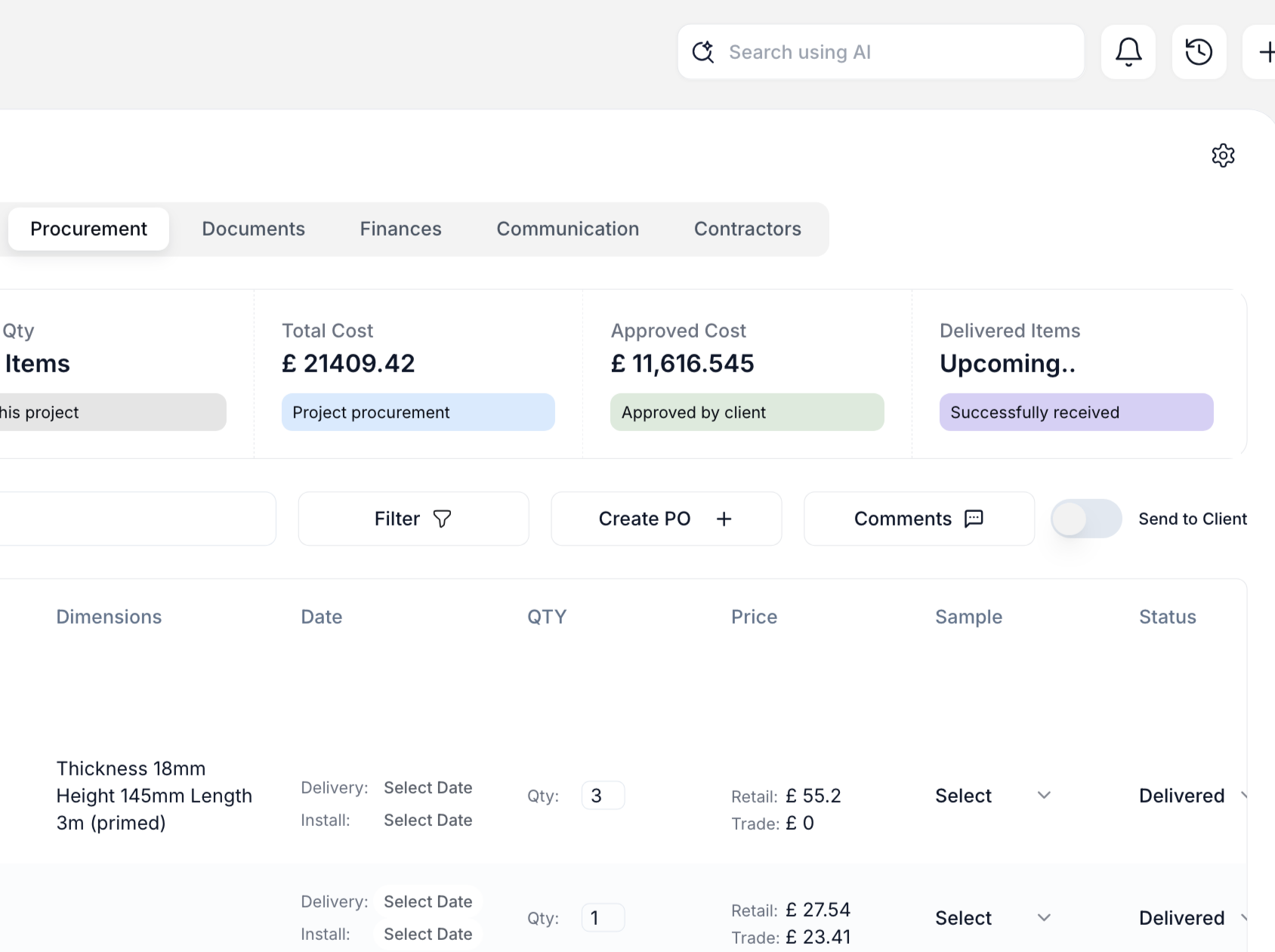Click the Approved by client badge

pos(747,412)
